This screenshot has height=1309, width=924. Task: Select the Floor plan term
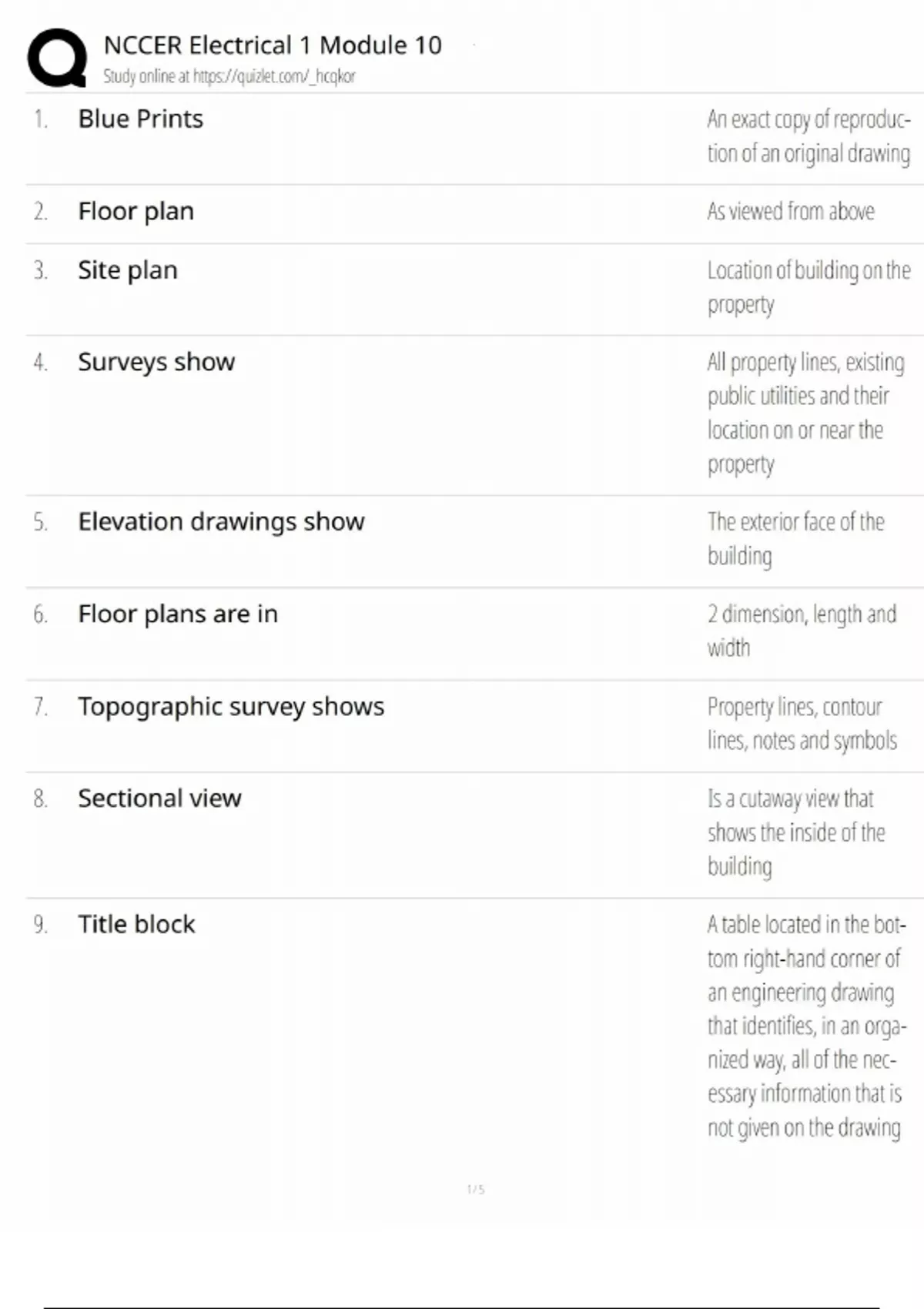(x=136, y=211)
